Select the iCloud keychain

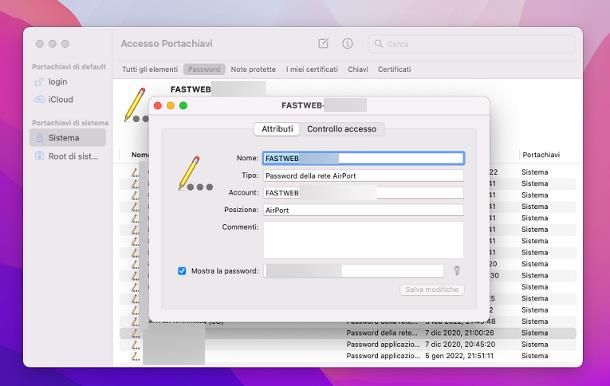(60, 99)
